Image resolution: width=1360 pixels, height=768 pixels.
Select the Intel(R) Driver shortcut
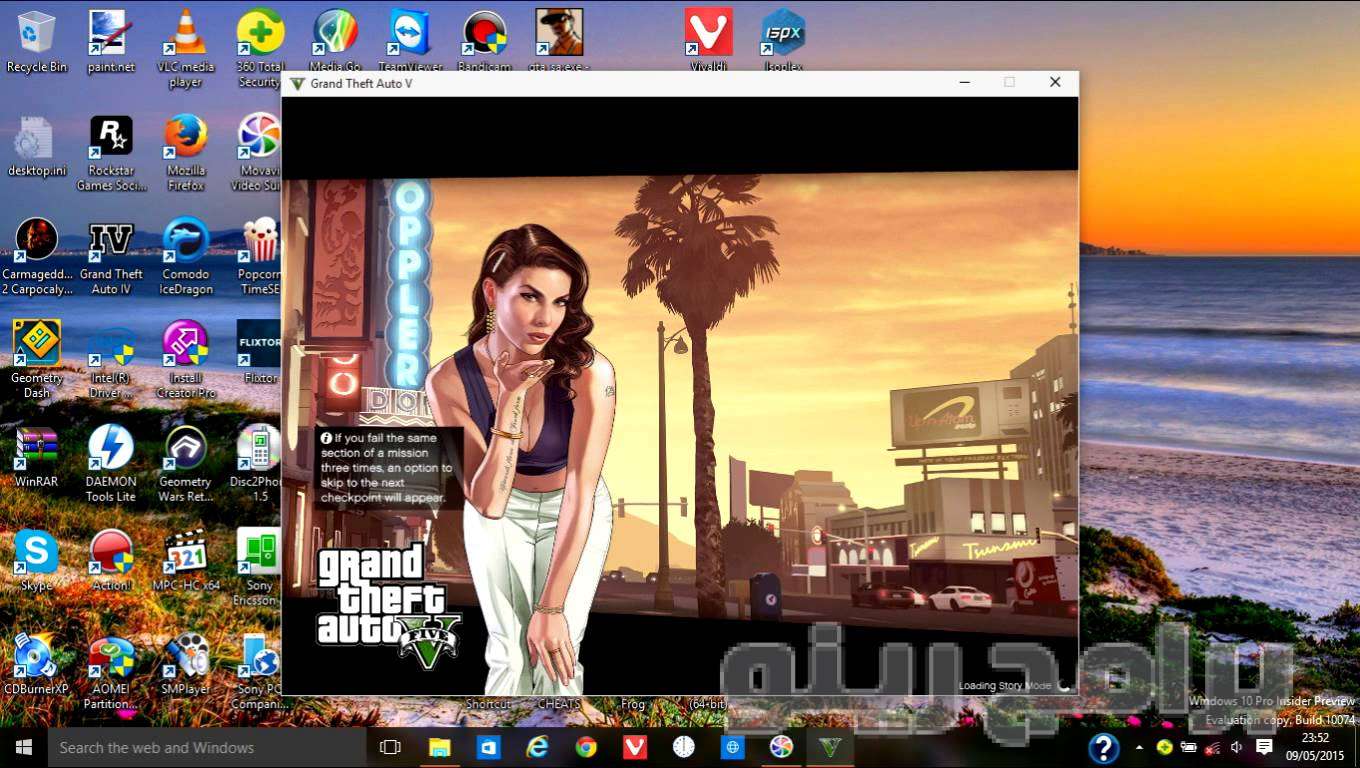coord(111,359)
